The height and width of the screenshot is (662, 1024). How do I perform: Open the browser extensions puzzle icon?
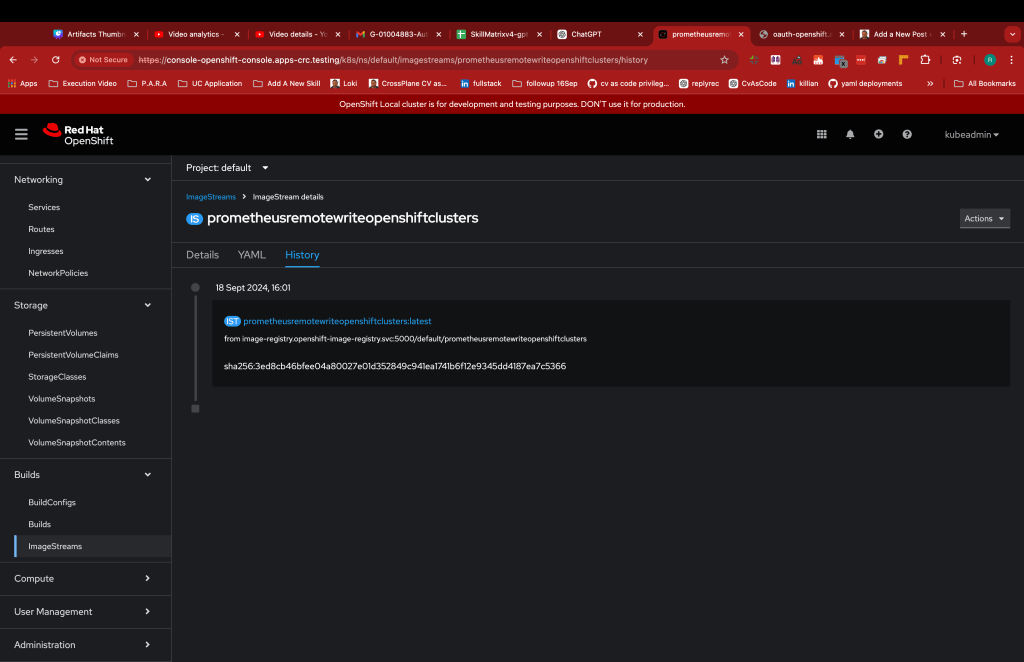[925, 59]
